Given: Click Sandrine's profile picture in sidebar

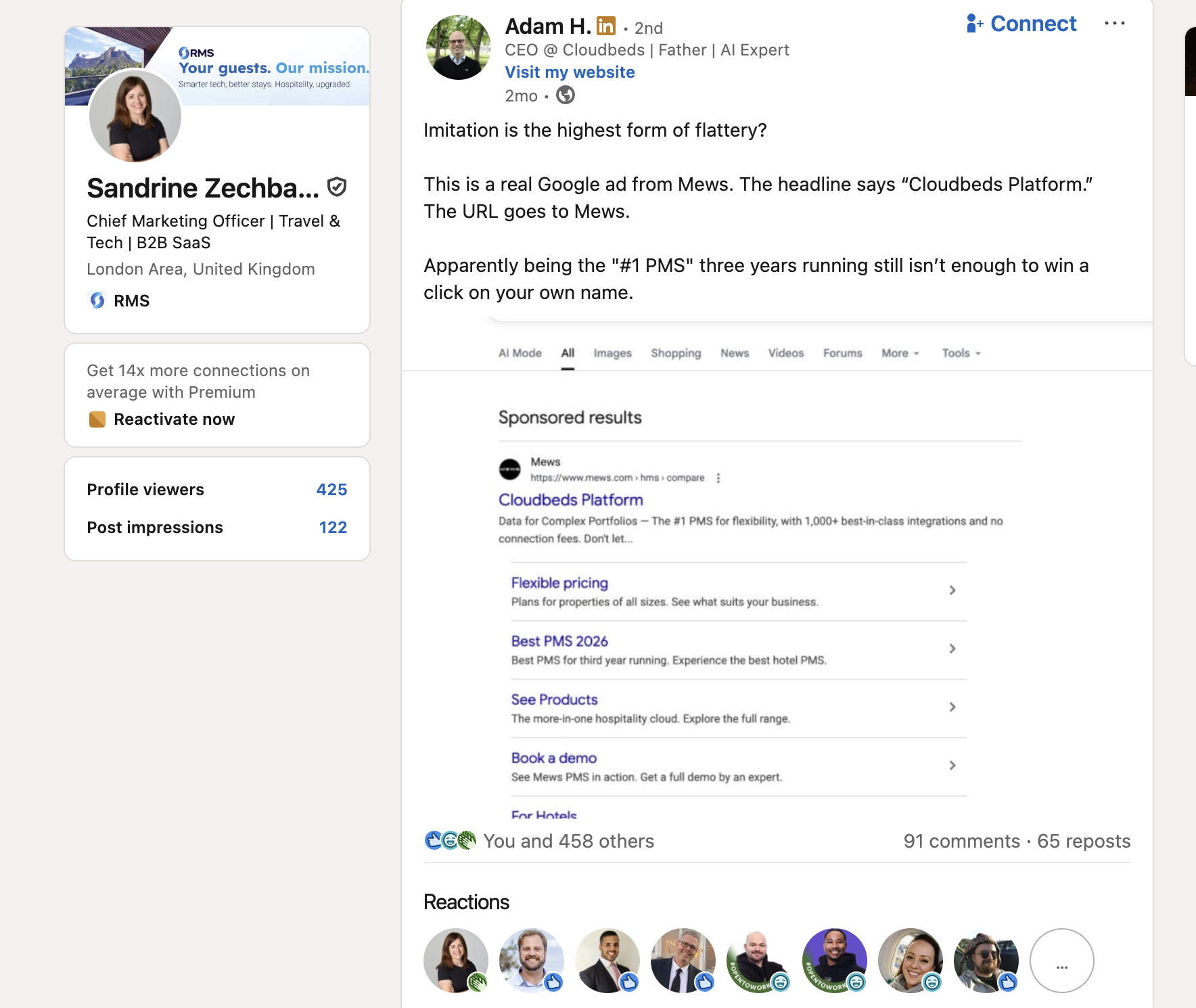Looking at the screenshot, I should click(135, 116).
